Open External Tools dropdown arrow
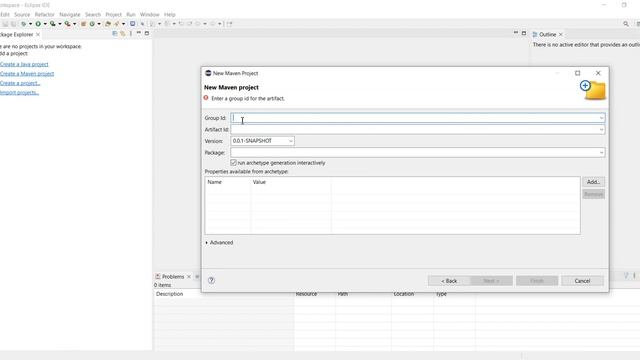 pos(75,24)
